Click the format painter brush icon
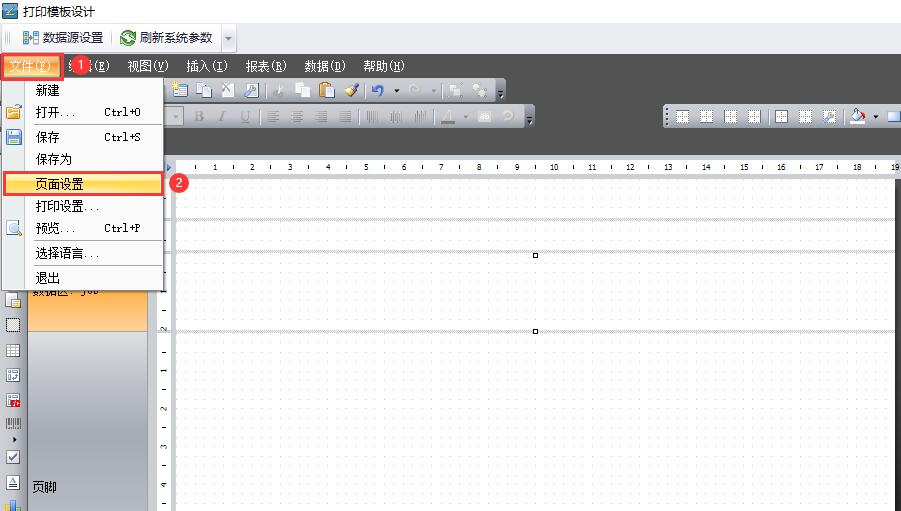 point(351,90)
